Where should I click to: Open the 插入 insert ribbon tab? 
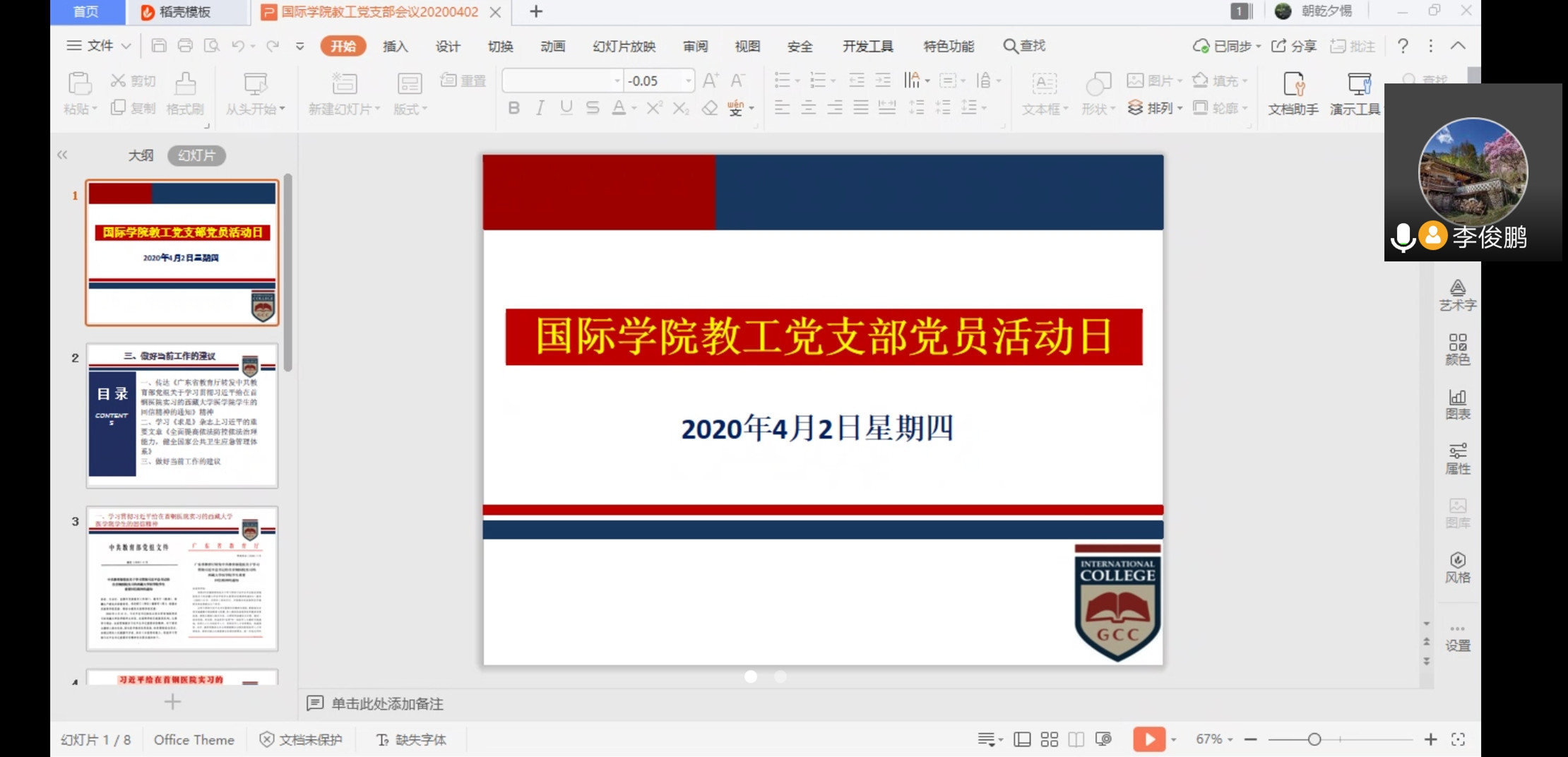tap(395, 47)
